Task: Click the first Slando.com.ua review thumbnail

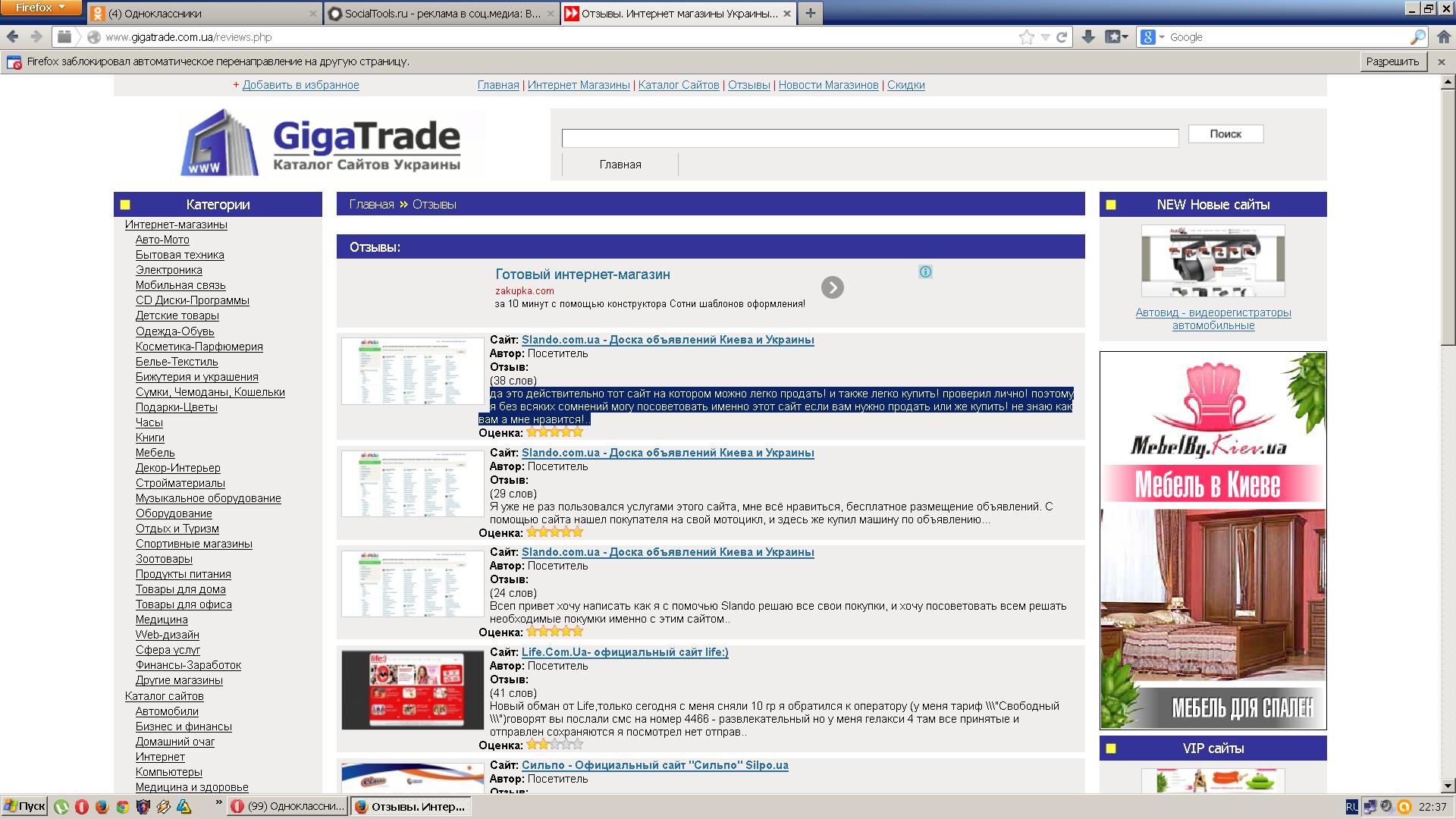Action: click(413, 371)
